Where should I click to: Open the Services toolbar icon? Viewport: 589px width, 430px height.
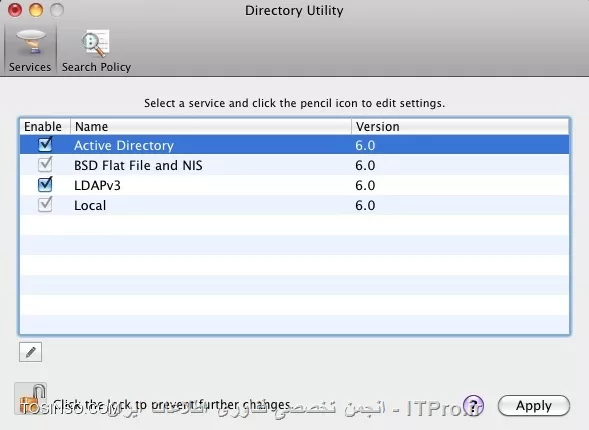(30, 49)
